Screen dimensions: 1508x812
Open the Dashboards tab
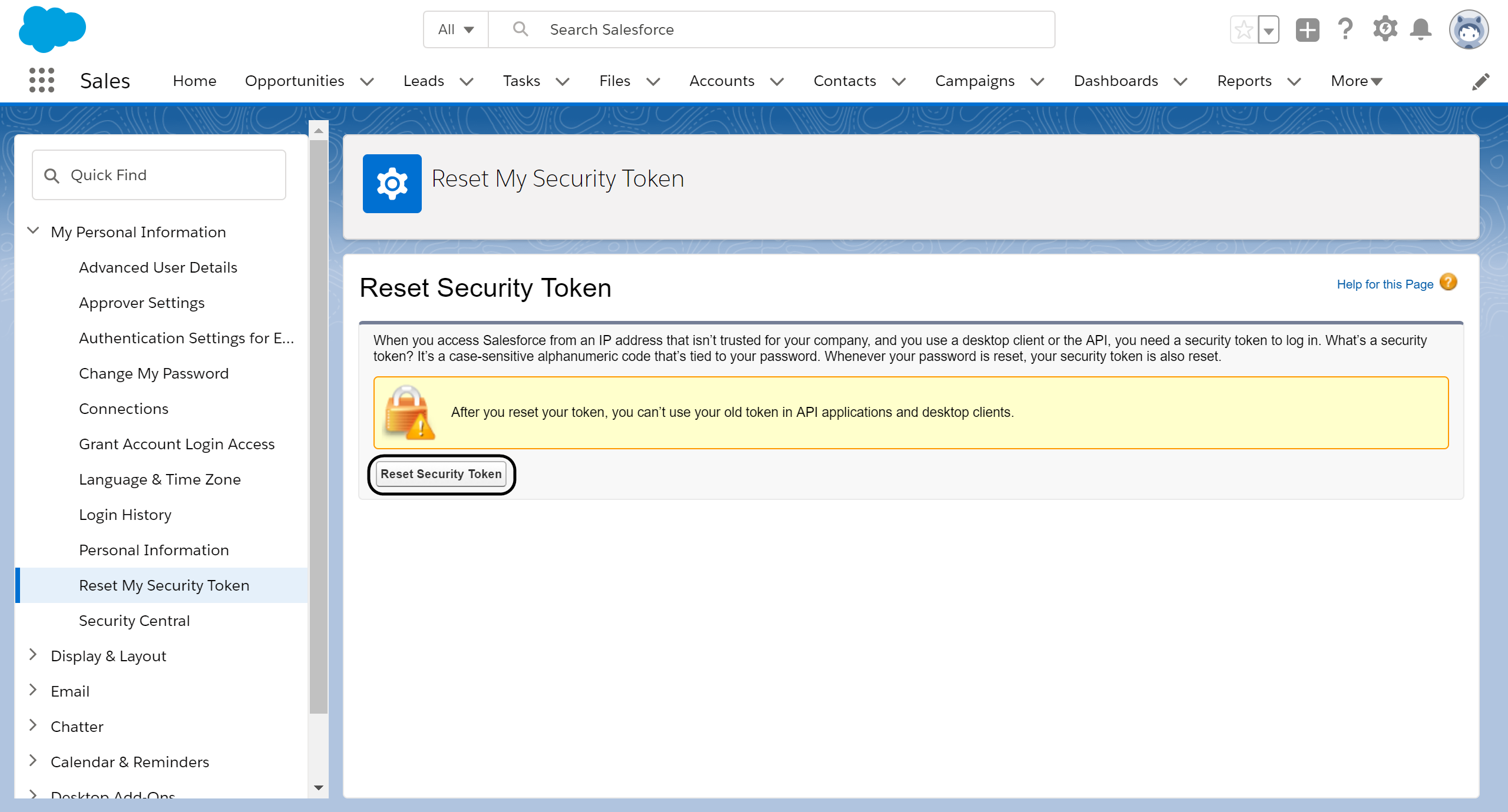click(1116, 81)
